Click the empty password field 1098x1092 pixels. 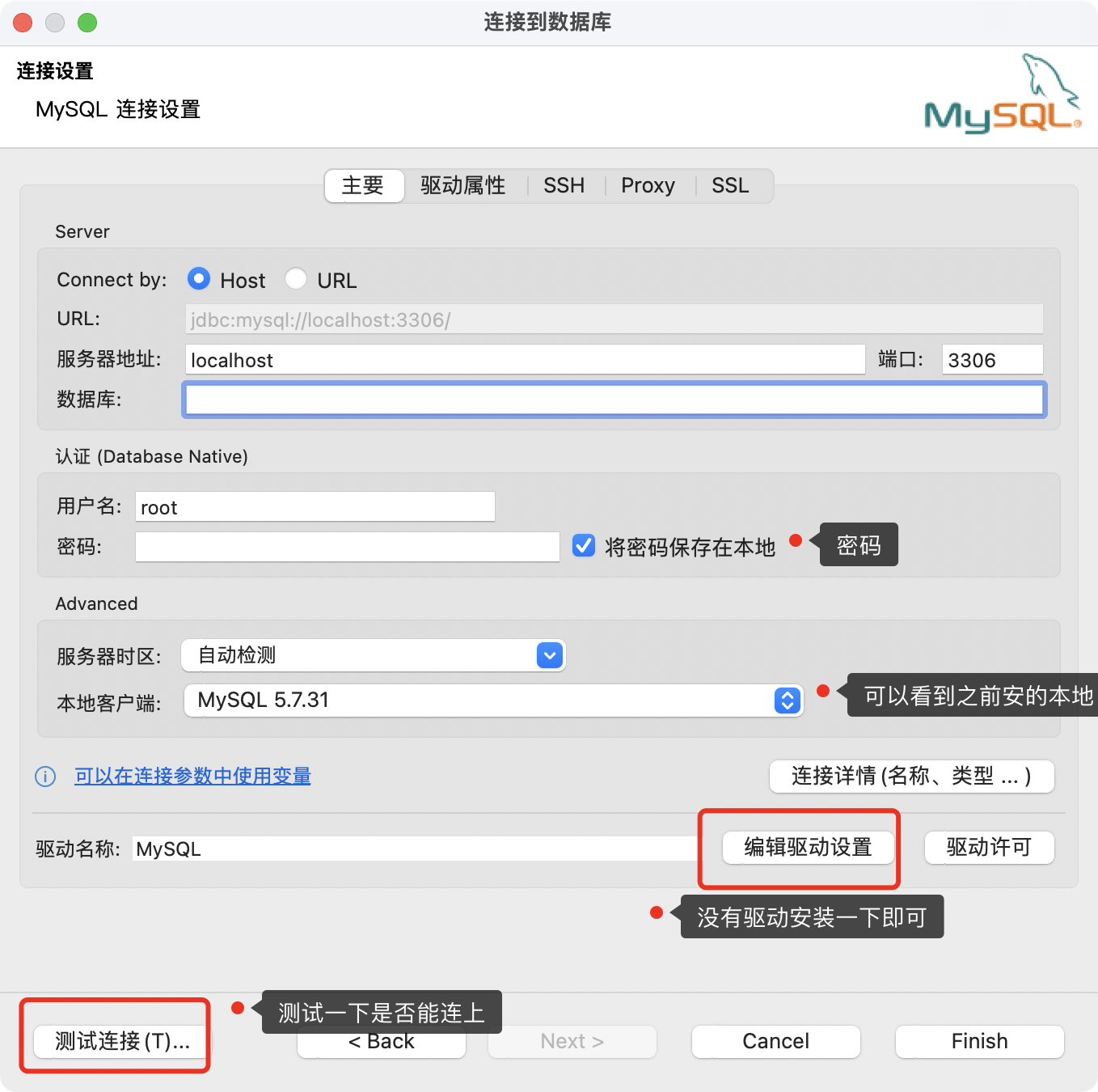(x=348, y=547)
